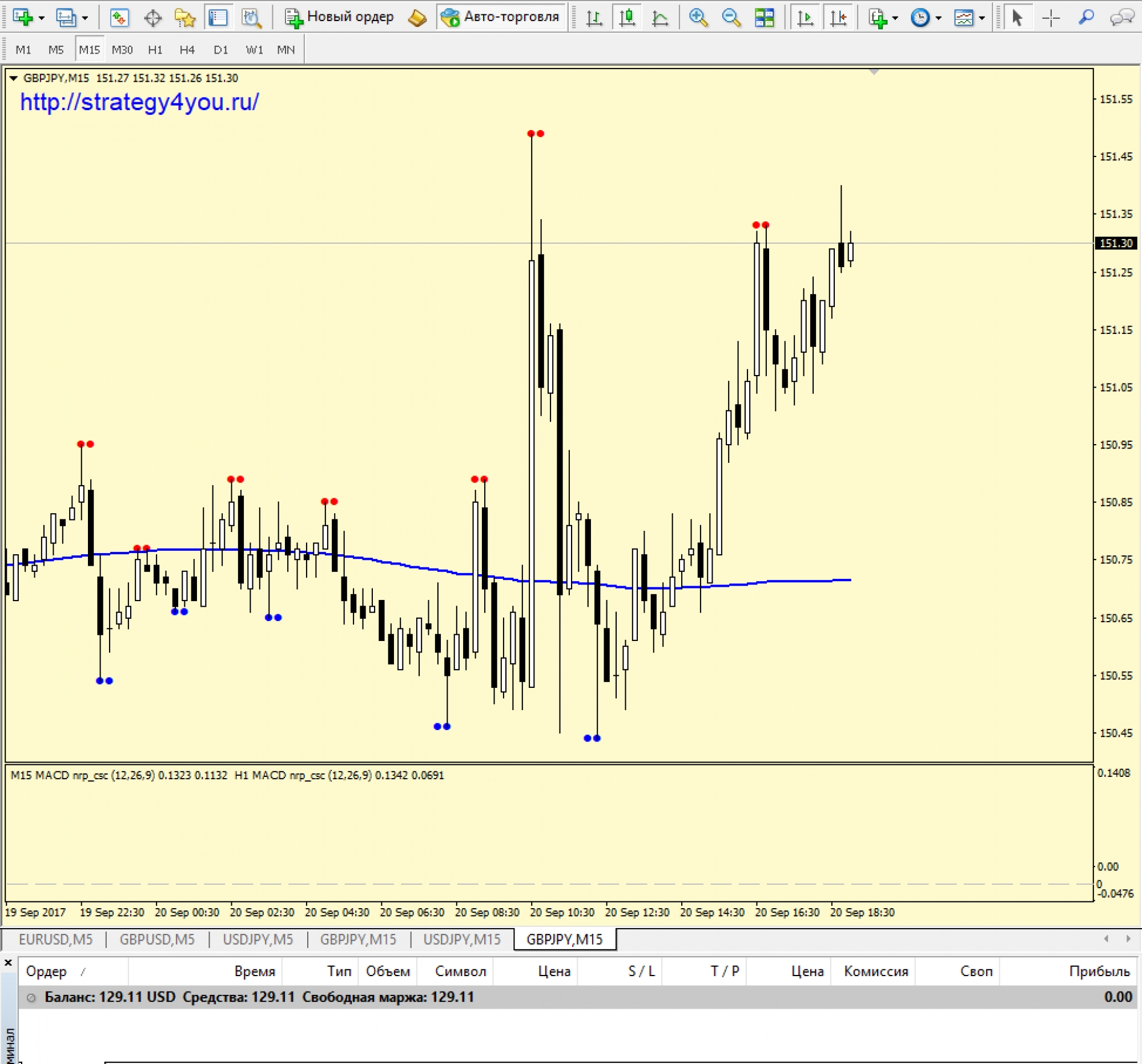The width and height of the screenshot is (1142, 1064).
Task: Click the Прибыль column header
Action: click(x=1099, y=971)
